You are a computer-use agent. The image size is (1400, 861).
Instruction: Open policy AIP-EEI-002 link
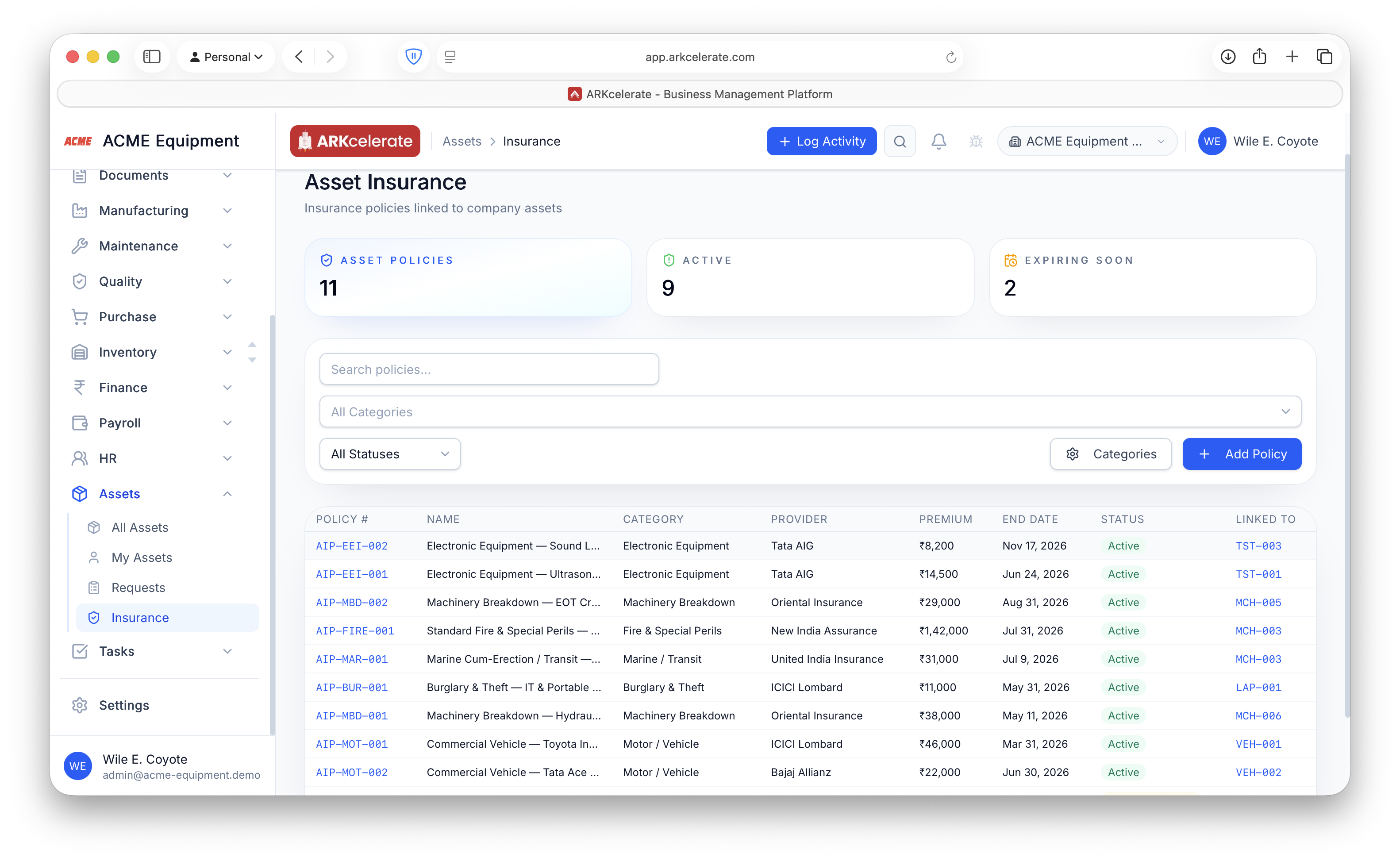coord(352,546)
